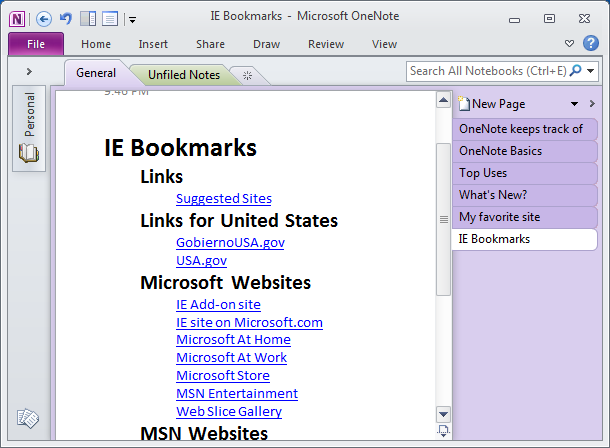Select the Unfiled Notes section tab
This screenshot has height=448, width=610.
[184, 75]
